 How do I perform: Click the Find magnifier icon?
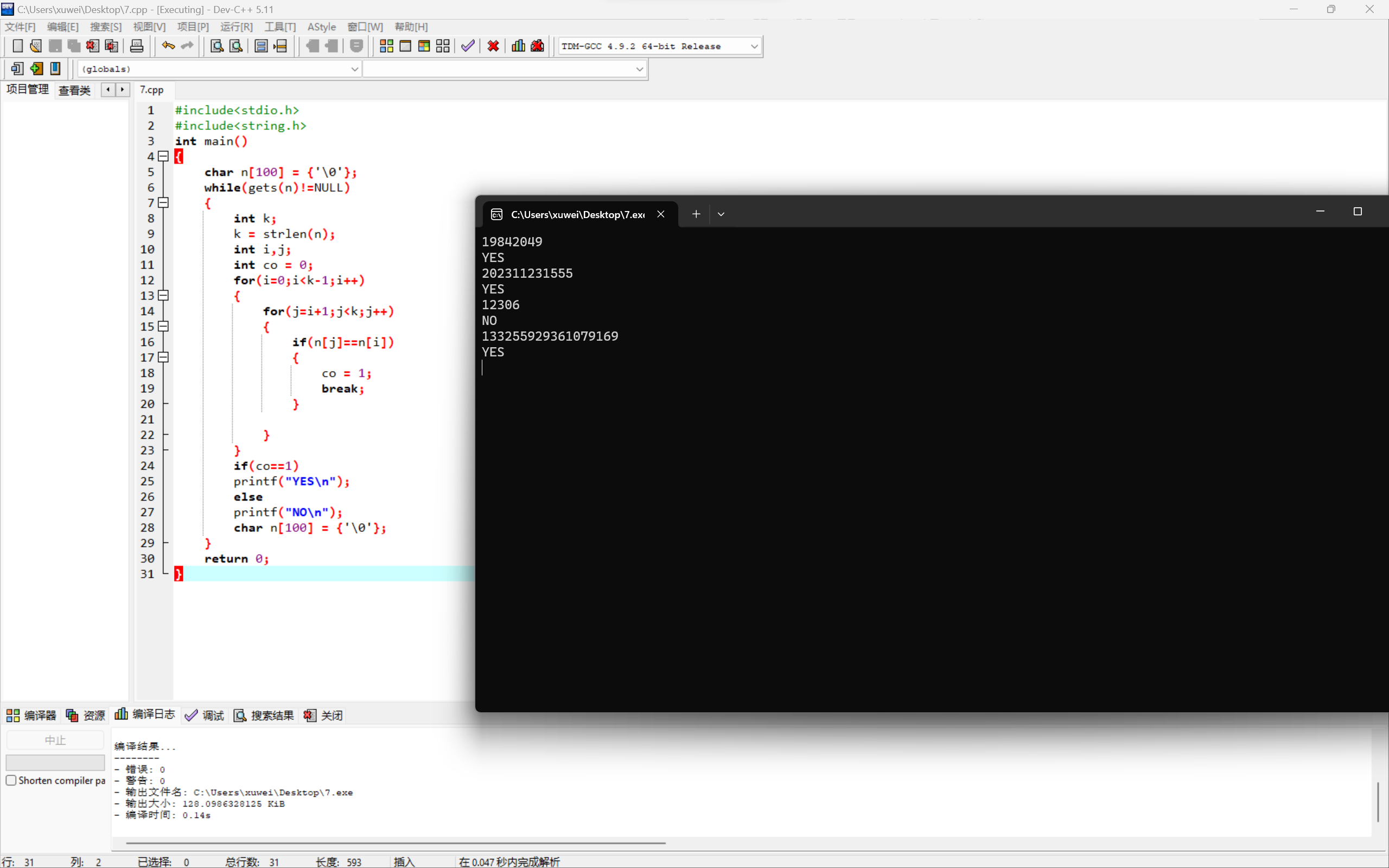[216, 46]
